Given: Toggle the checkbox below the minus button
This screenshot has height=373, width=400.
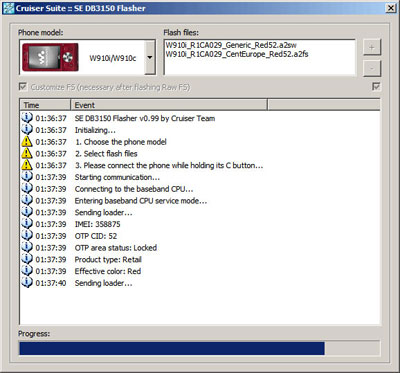Looking at the screenshot, I should click(376, 87).
